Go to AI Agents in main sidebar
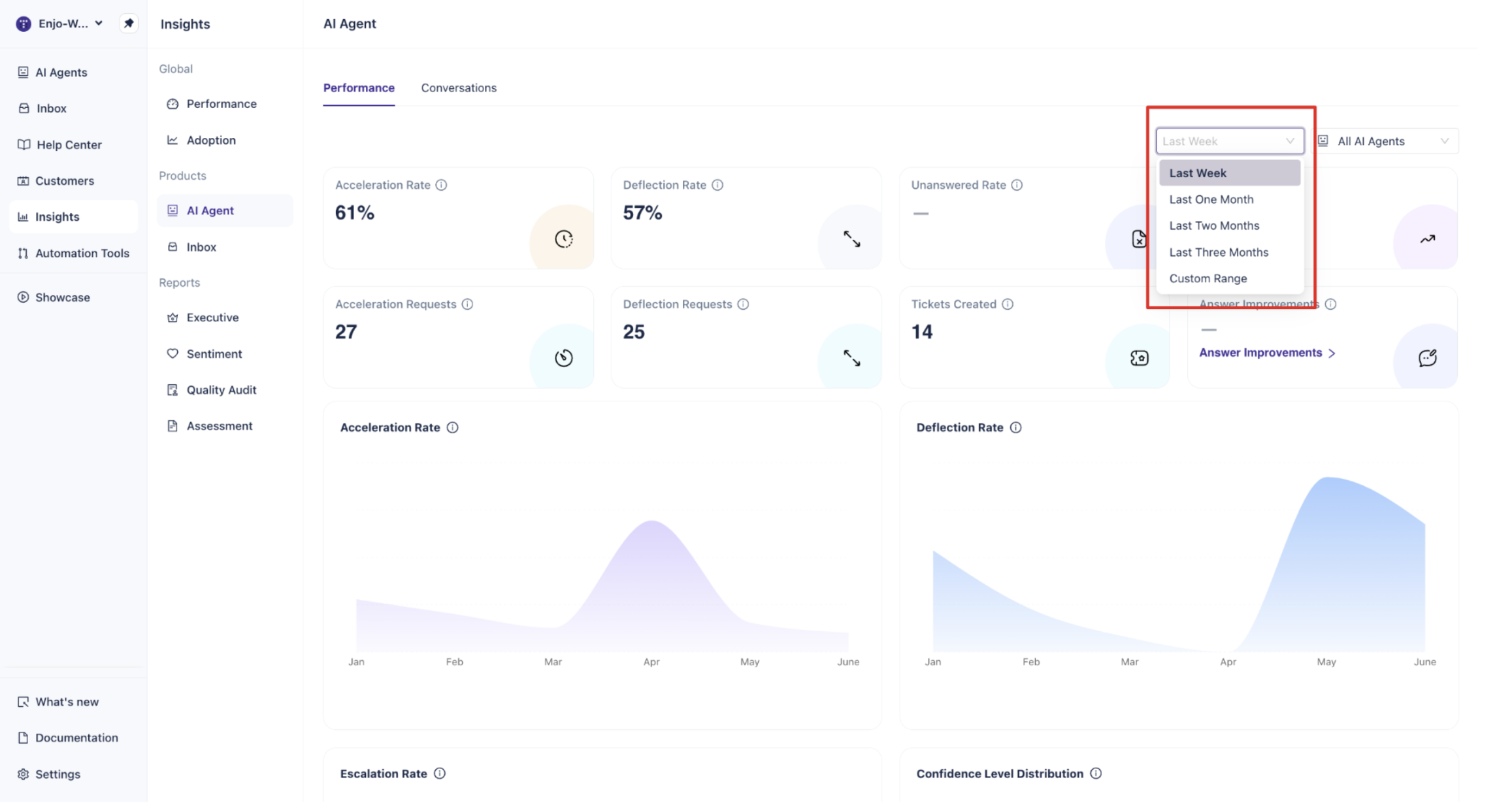This screenshot has height=805, width=1512. [x=61, y=73]
